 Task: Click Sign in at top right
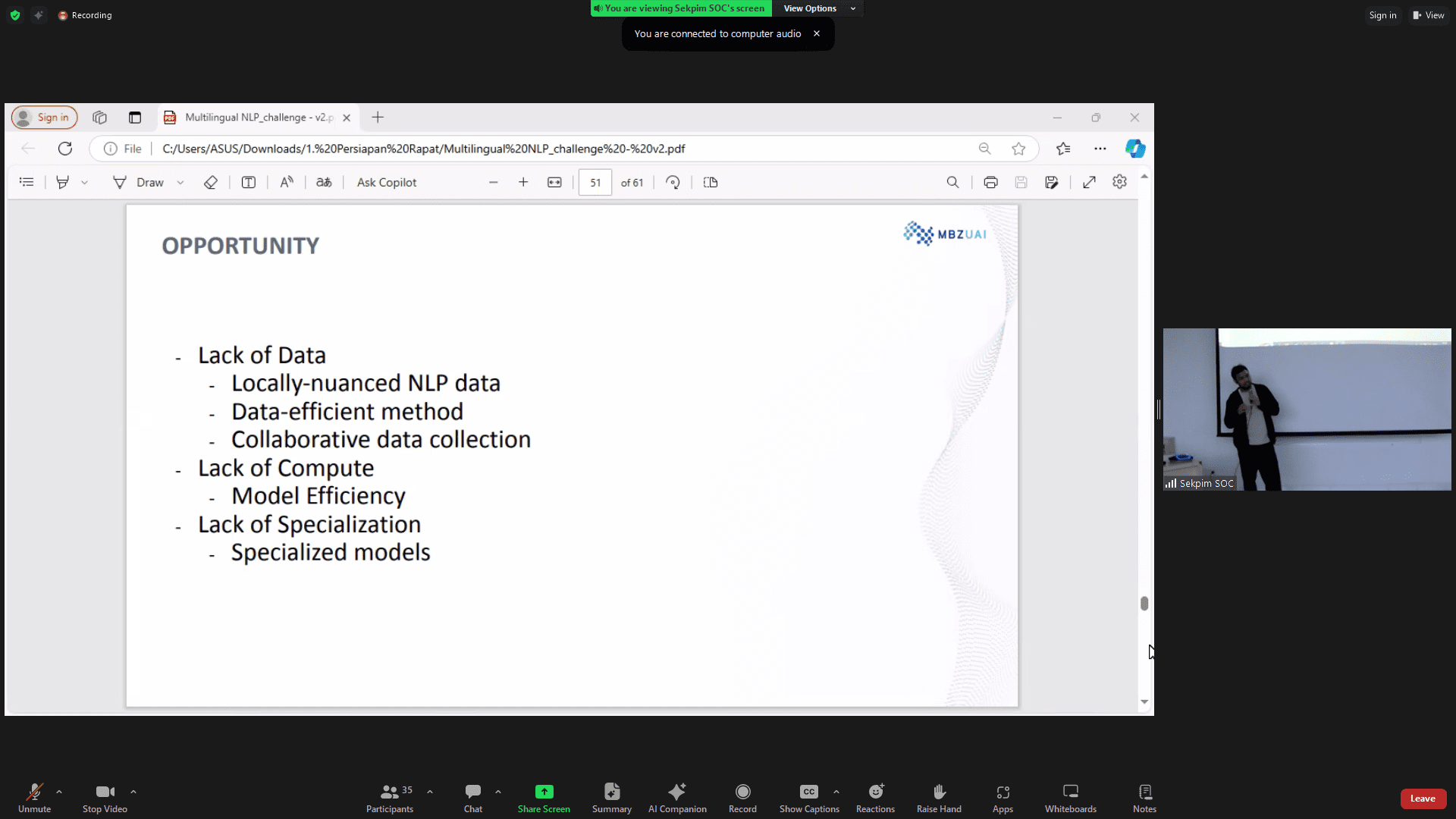1382,15
